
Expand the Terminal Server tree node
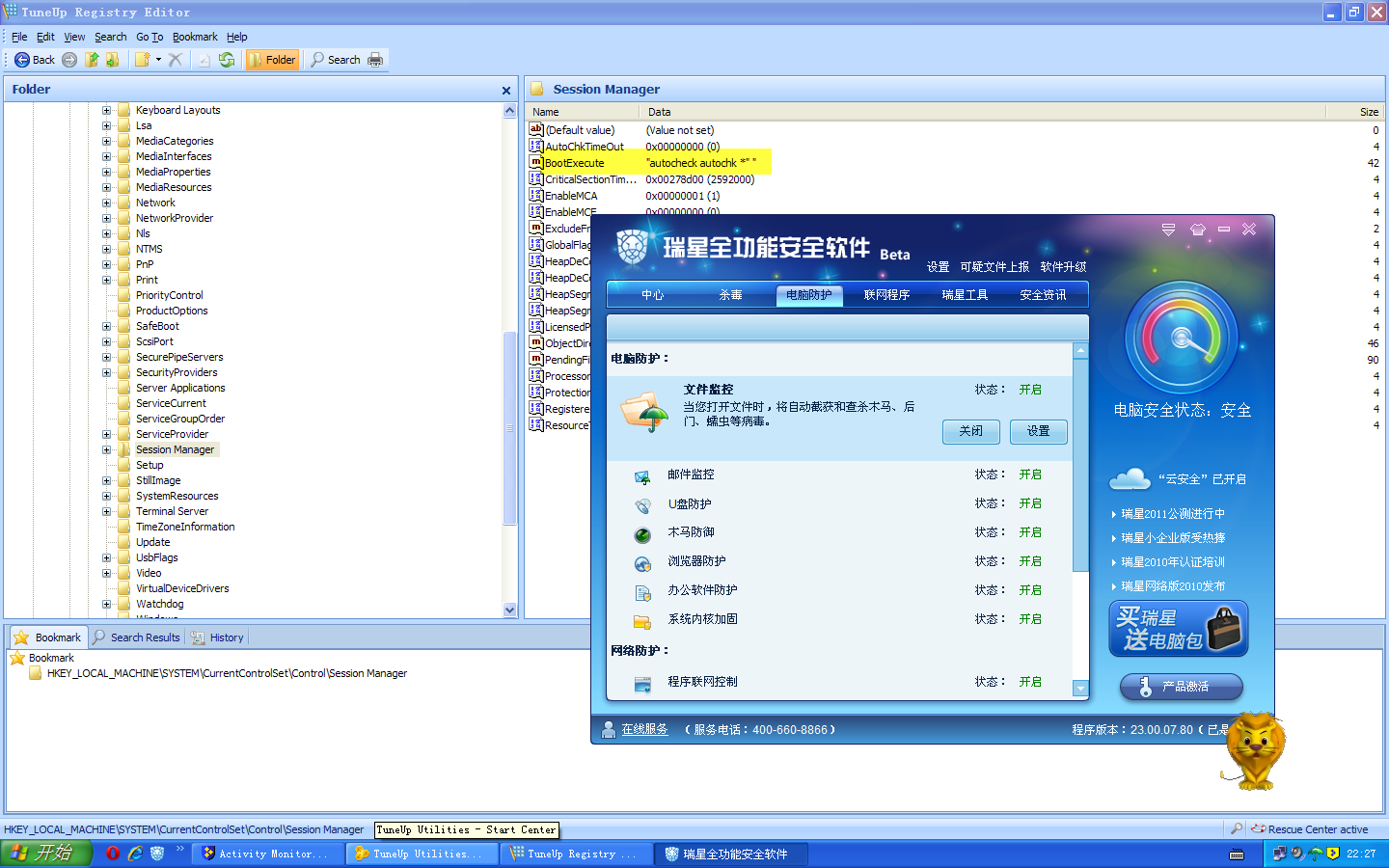click(106, 512)
